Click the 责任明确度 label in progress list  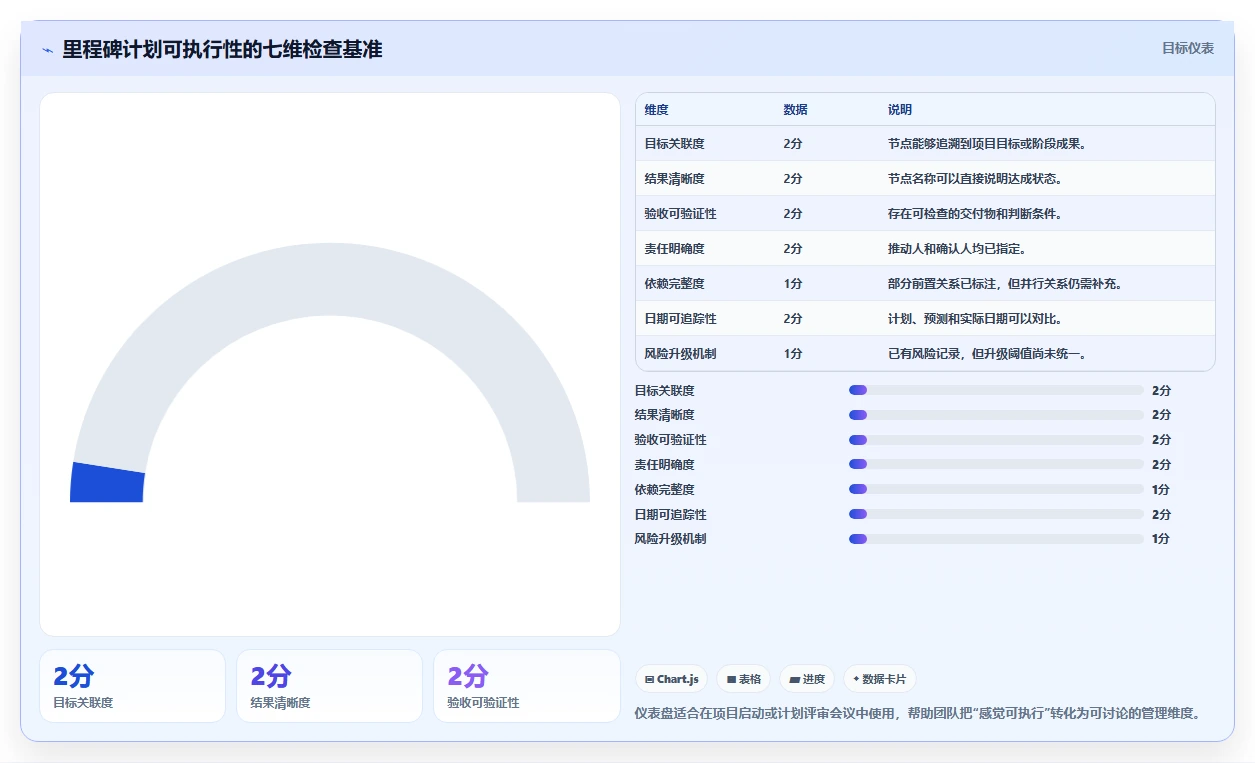[x=665, y=465]
